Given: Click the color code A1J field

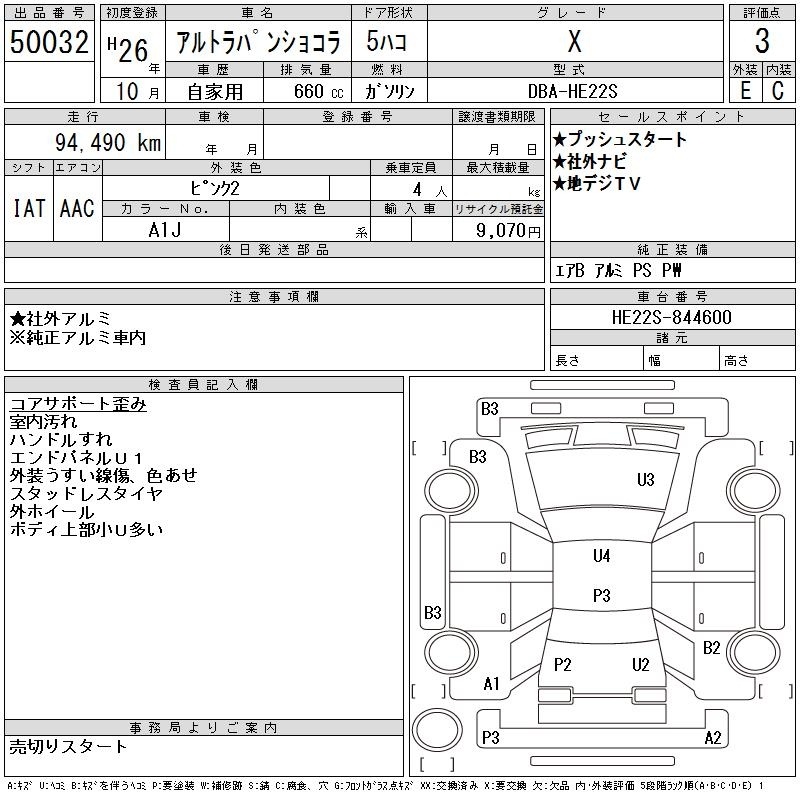Looking at the screenshot, I should tap(165, 230).
